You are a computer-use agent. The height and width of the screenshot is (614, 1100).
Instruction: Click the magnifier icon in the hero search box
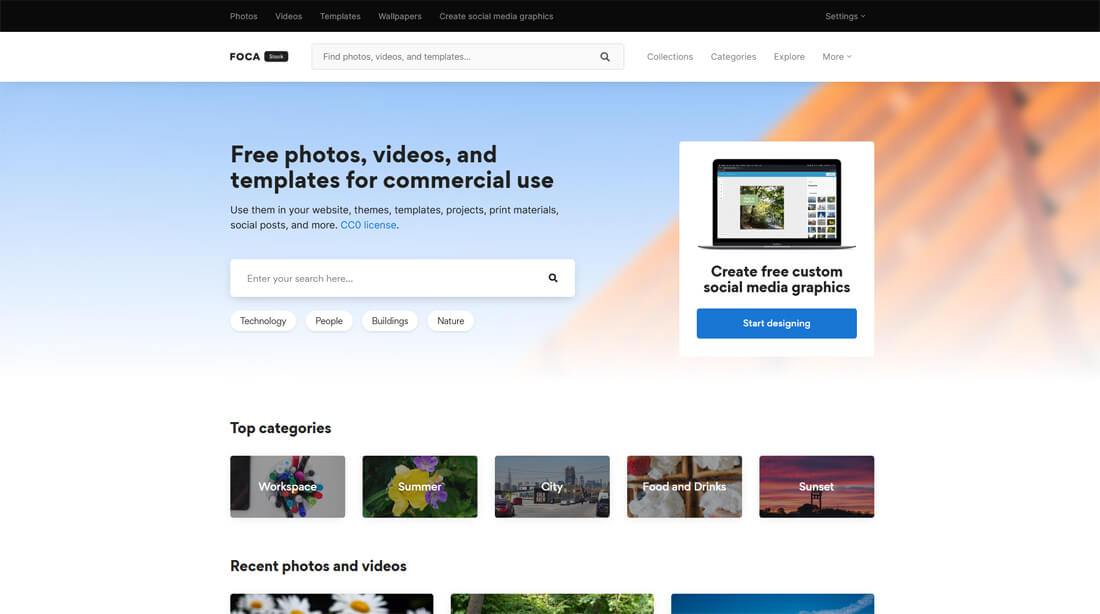(552, 277)
